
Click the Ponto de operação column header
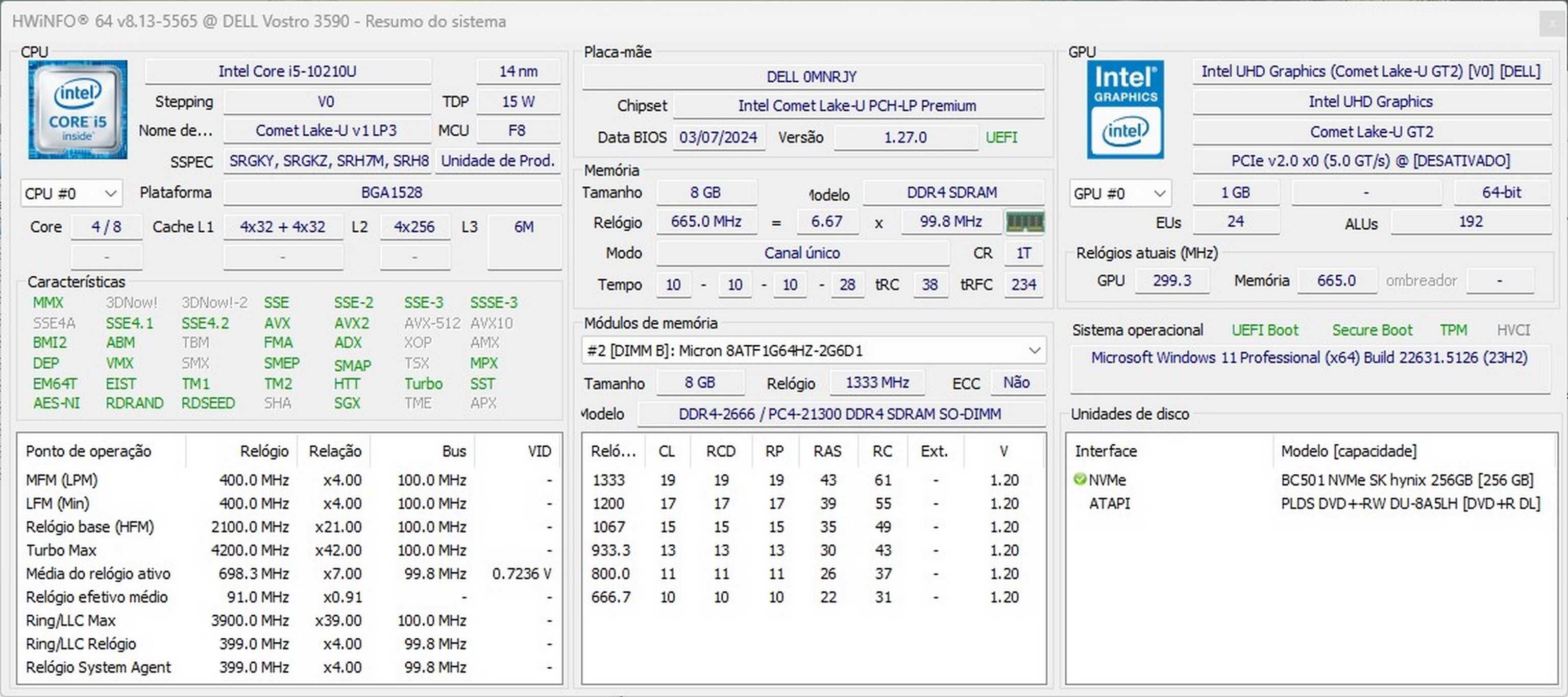click(102, 451)
